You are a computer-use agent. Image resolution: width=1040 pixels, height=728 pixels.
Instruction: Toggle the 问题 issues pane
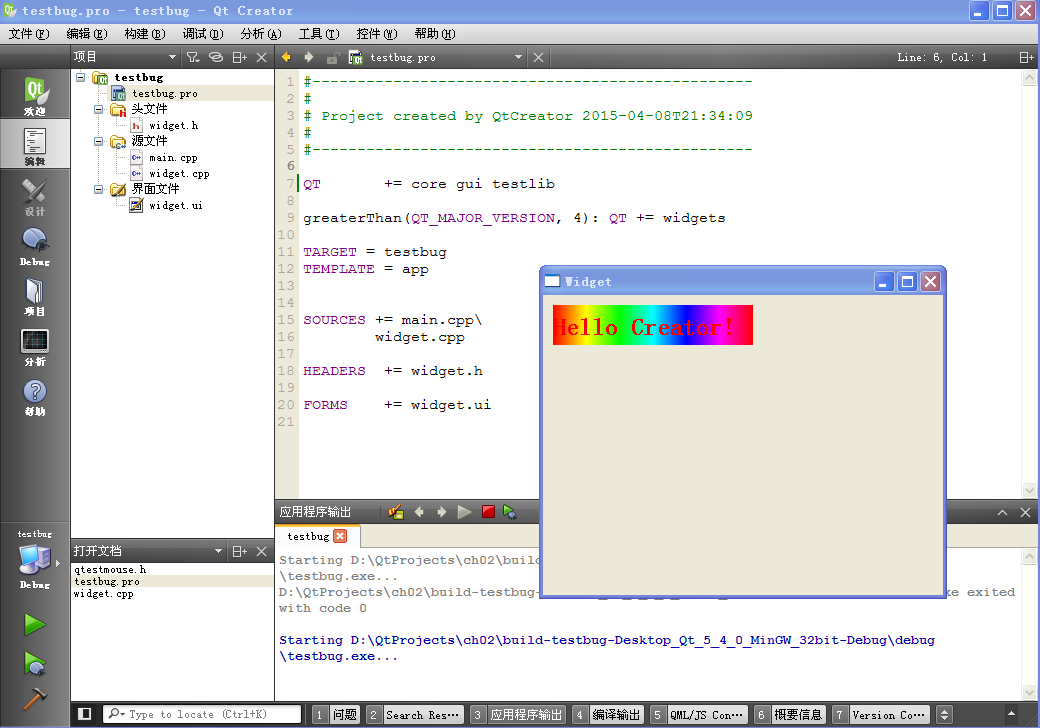337,715
